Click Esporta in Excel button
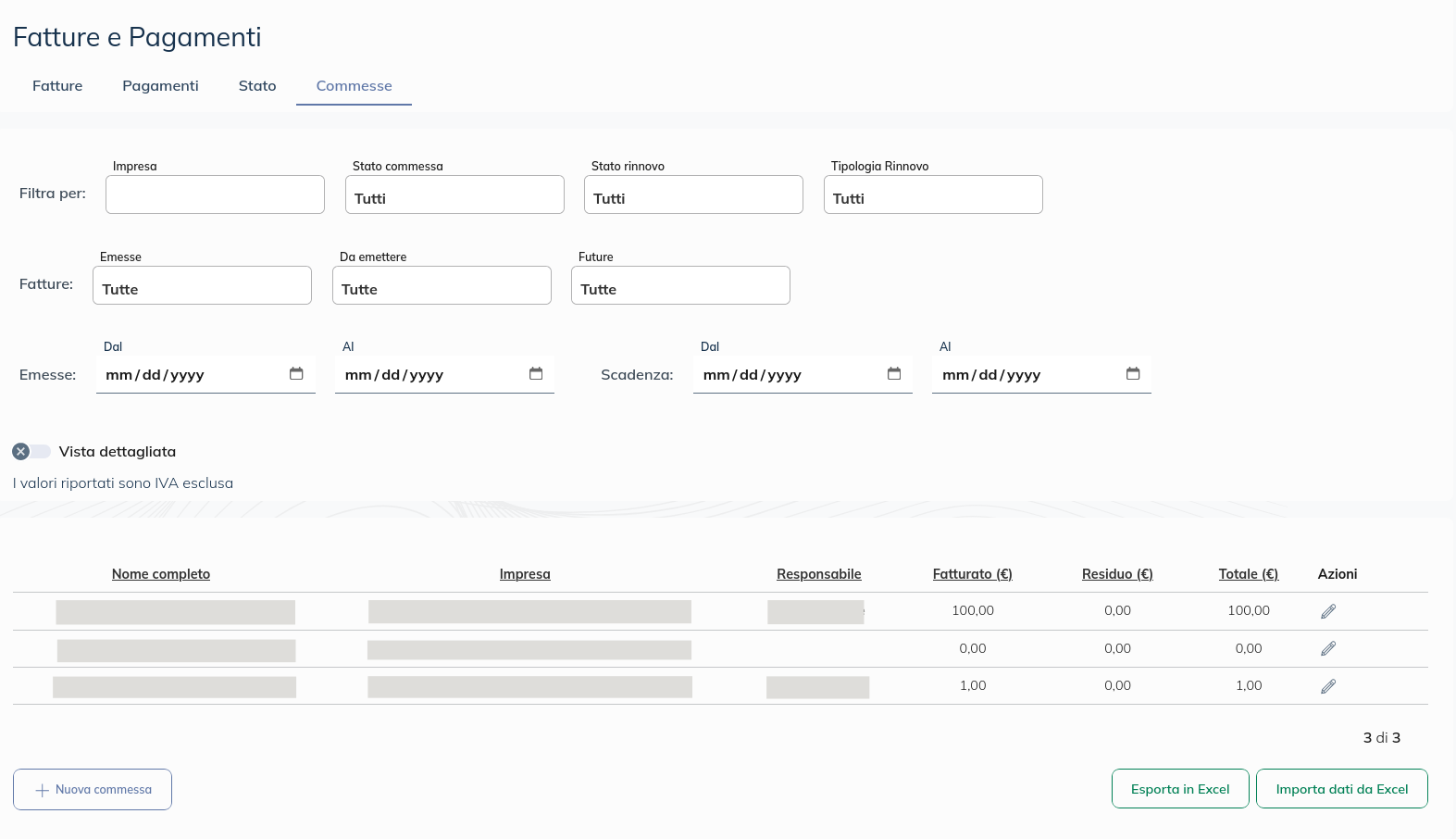The height and width of the screenshot is (839, 1456). pyautogui.click(x=1180, y=789)
